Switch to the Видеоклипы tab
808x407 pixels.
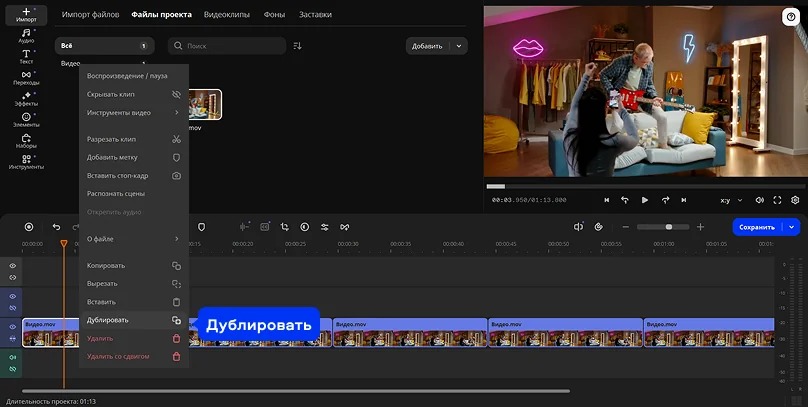[227, 14]
